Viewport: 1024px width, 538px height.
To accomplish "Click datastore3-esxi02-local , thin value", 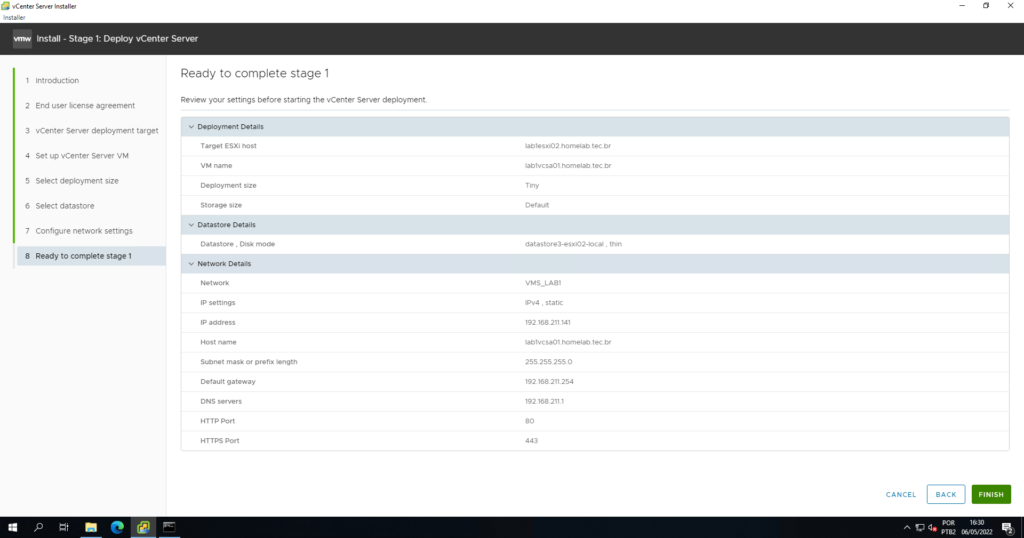I will 573,244.
